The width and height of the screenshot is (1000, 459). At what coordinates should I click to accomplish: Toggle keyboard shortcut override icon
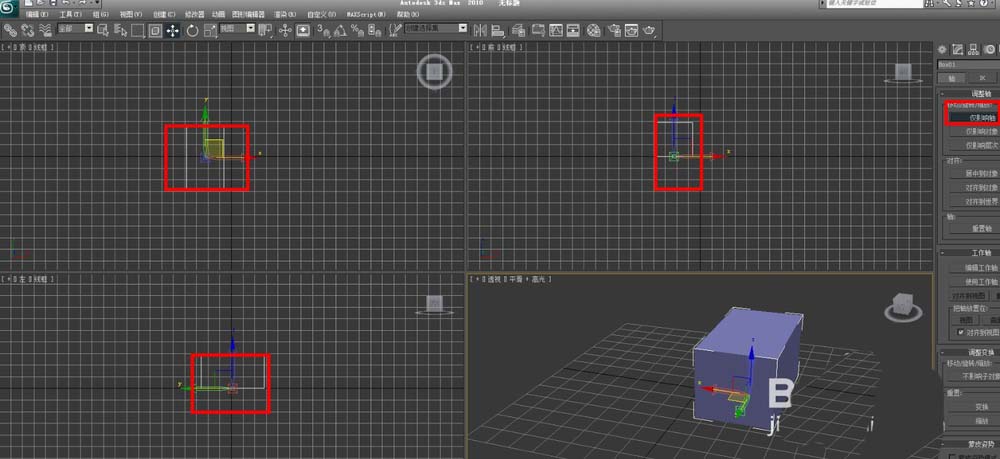point(302,30)
